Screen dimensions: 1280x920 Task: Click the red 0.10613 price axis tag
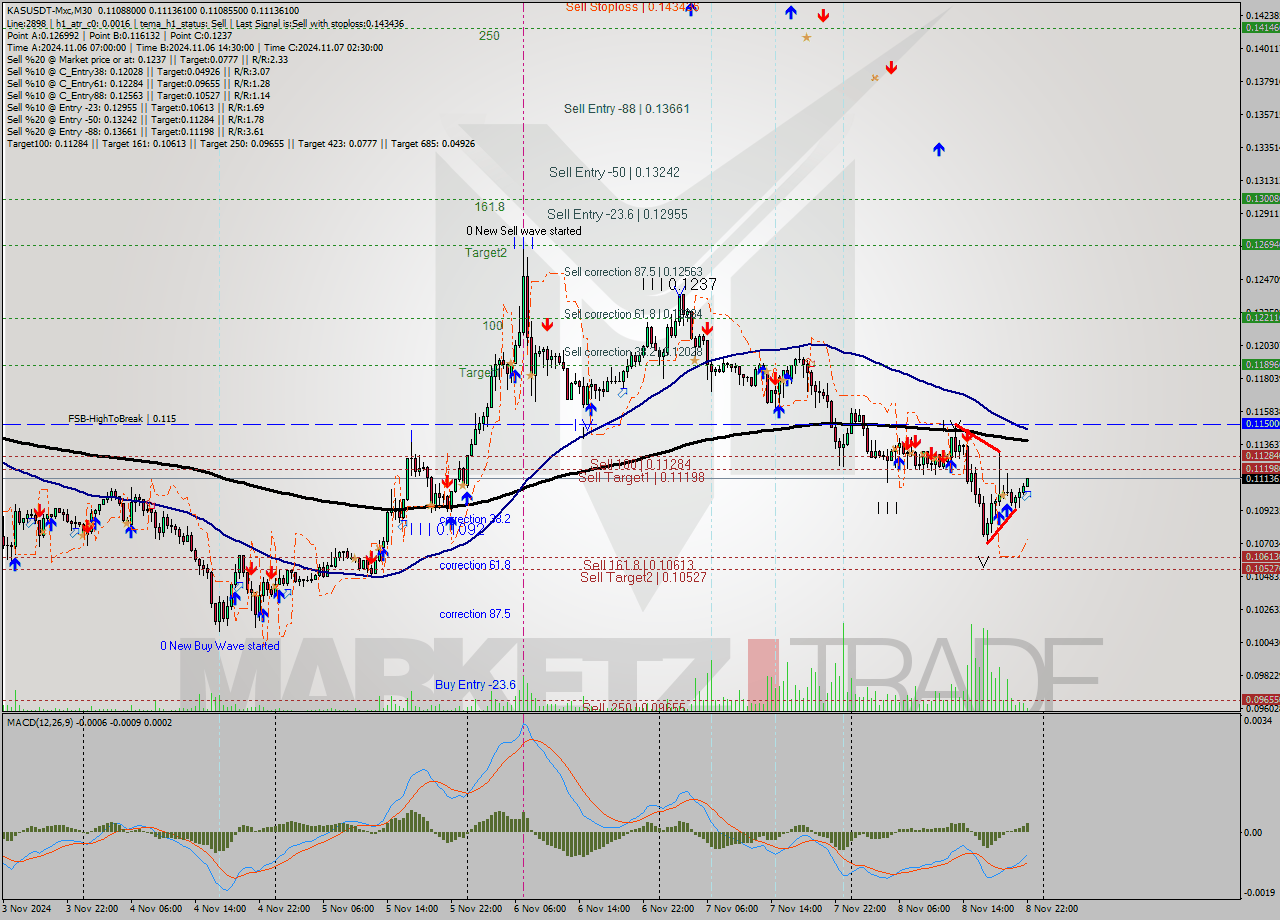[1260, 557]
